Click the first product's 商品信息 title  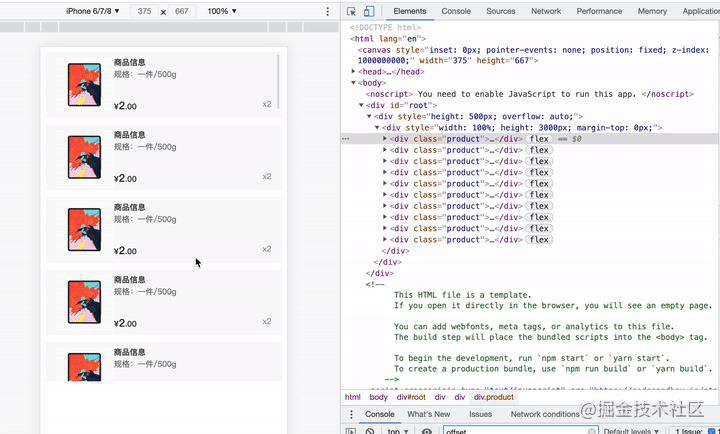(129, 62)
